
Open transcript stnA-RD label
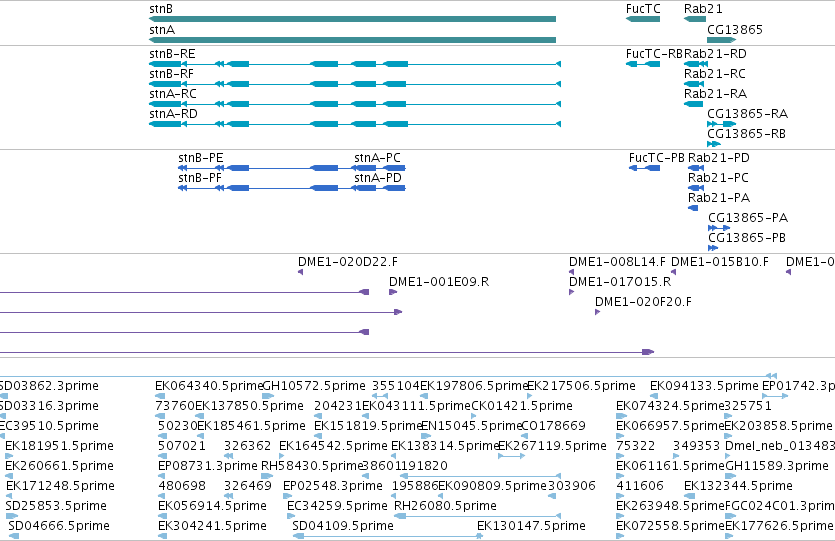click(174, 114)
